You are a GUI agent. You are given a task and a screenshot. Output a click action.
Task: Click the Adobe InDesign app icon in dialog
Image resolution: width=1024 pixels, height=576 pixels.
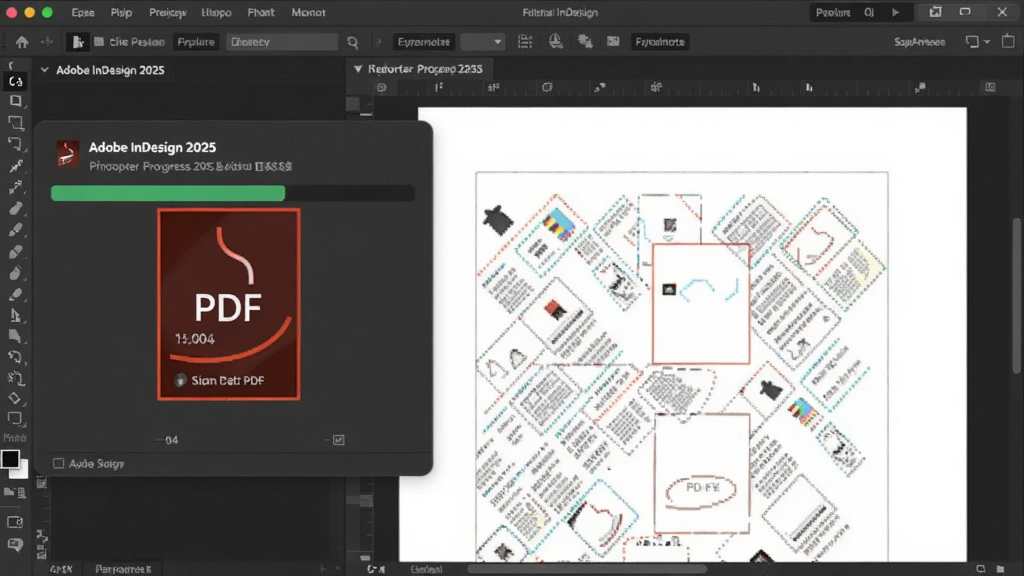click(x=67, y=155)
